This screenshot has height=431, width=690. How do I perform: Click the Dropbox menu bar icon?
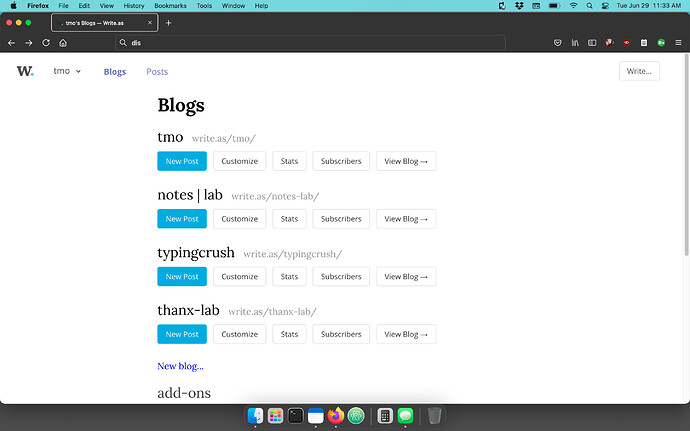tap(519, 6)
